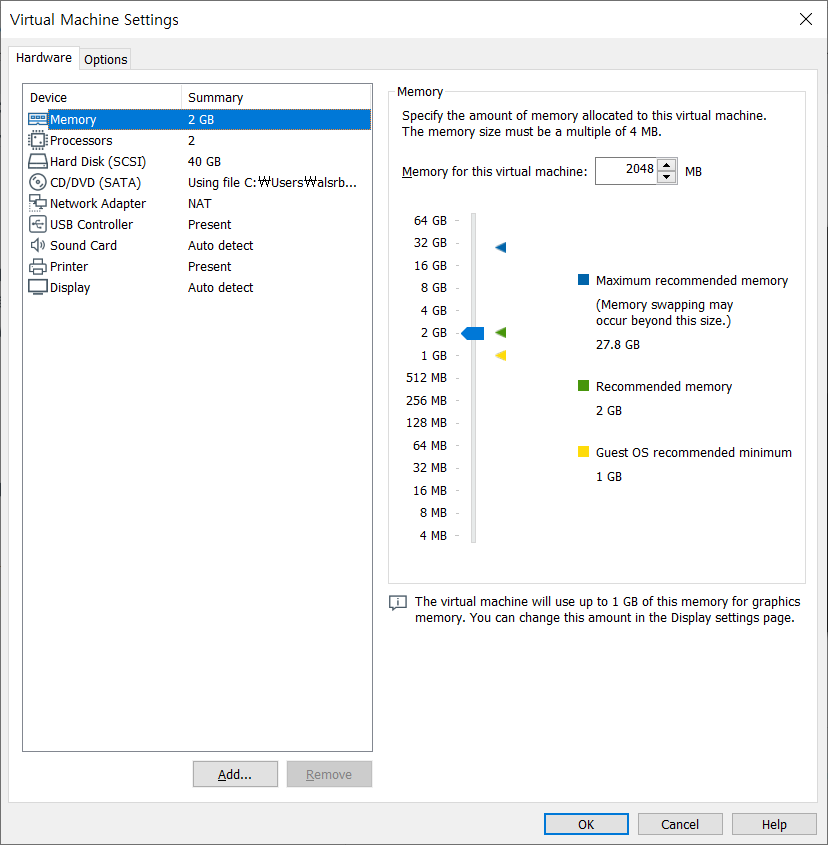The width and height of the screenshot is (828, 845).
Task: Click the blue legend color square
Action: pyautogui.click(x=583, y=279)
